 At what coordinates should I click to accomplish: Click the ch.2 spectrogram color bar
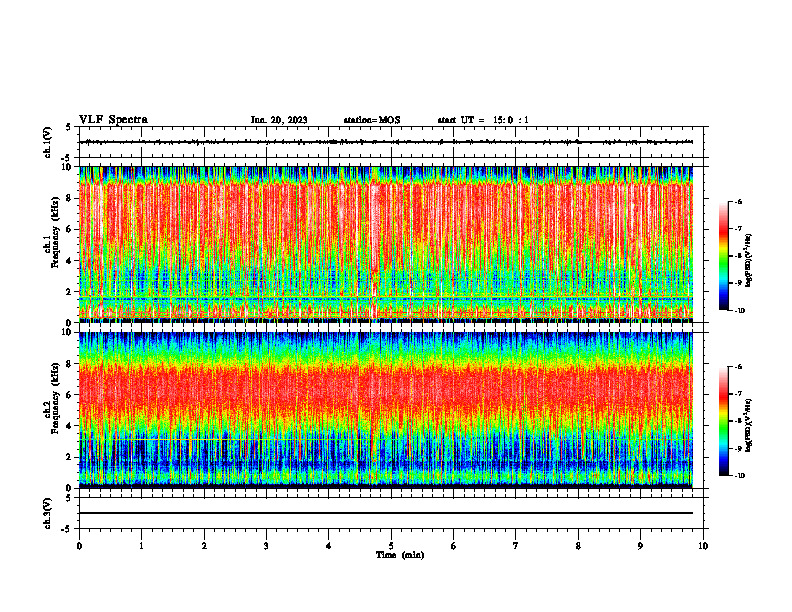click(x=724, y=421)
